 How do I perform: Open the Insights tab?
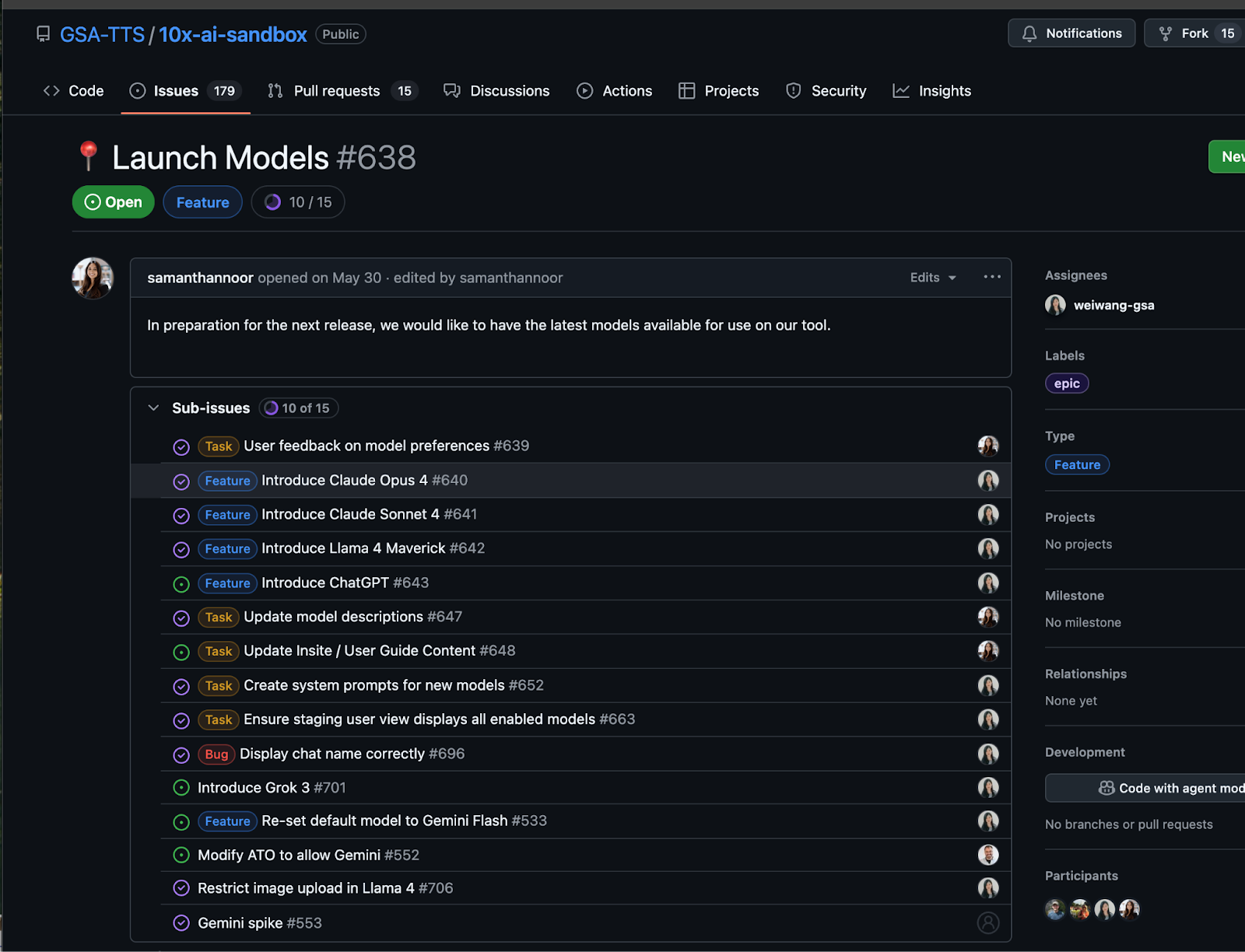[x=931, y=91]
